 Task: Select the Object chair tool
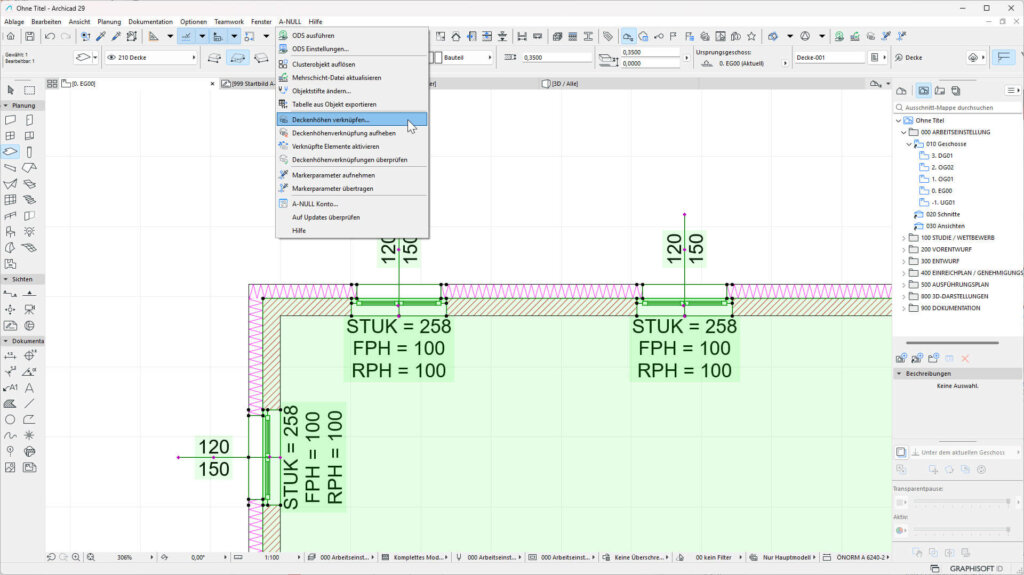[10, 232]
